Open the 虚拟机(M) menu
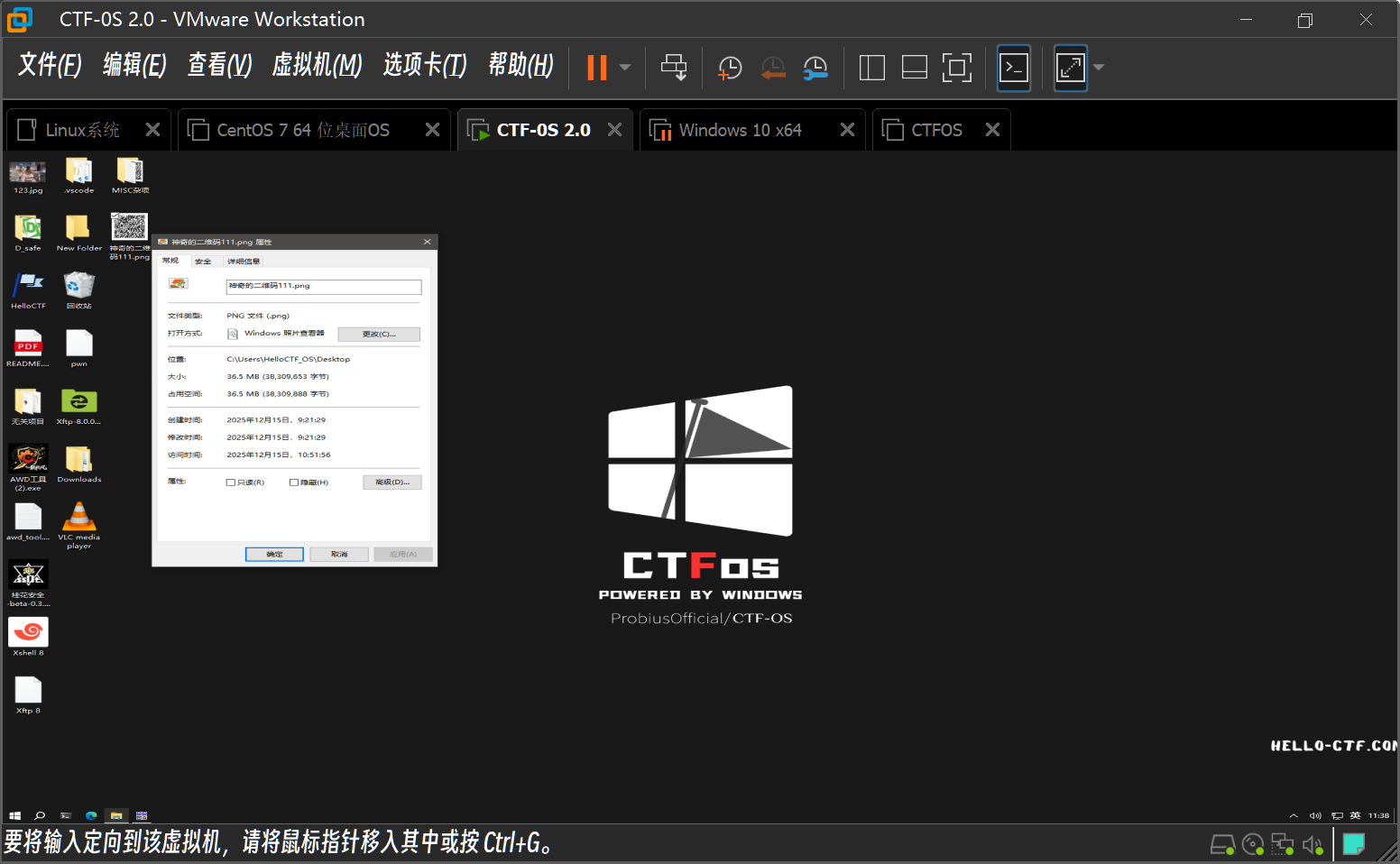 317,65
